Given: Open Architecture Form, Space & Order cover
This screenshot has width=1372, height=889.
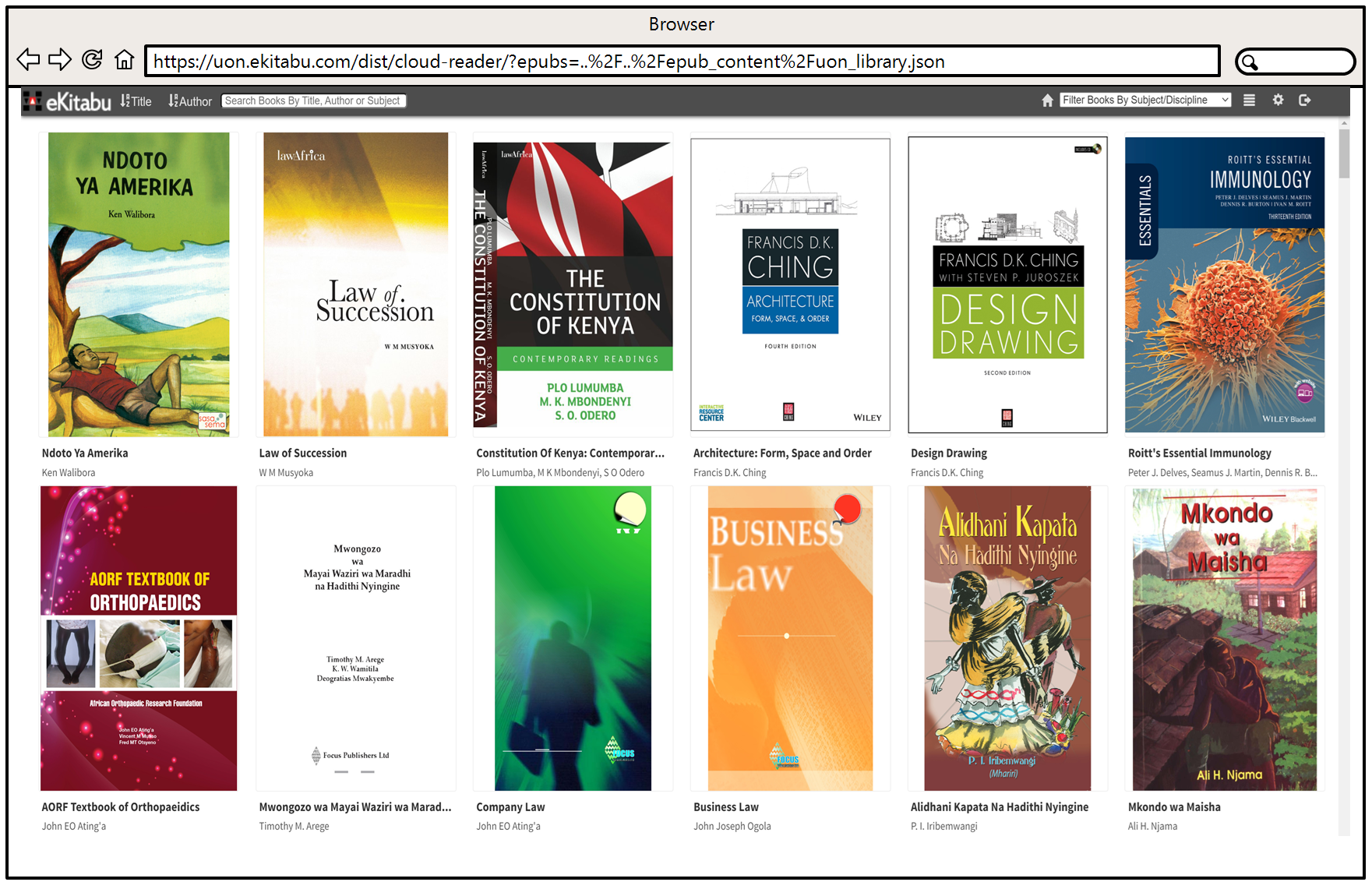Looking at the screenshot, I should [790, 284].
